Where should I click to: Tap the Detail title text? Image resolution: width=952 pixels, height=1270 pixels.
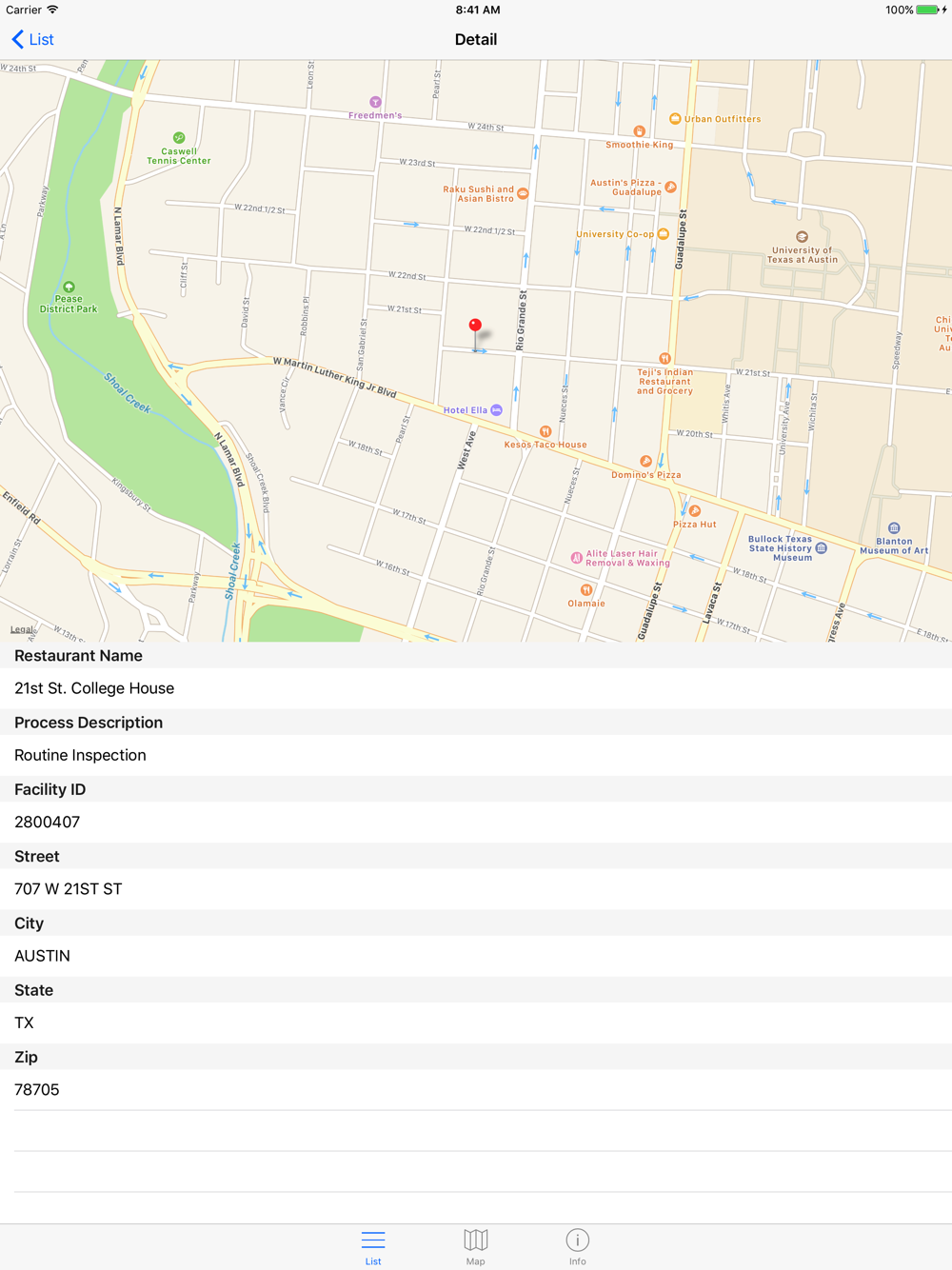[476, 39]
